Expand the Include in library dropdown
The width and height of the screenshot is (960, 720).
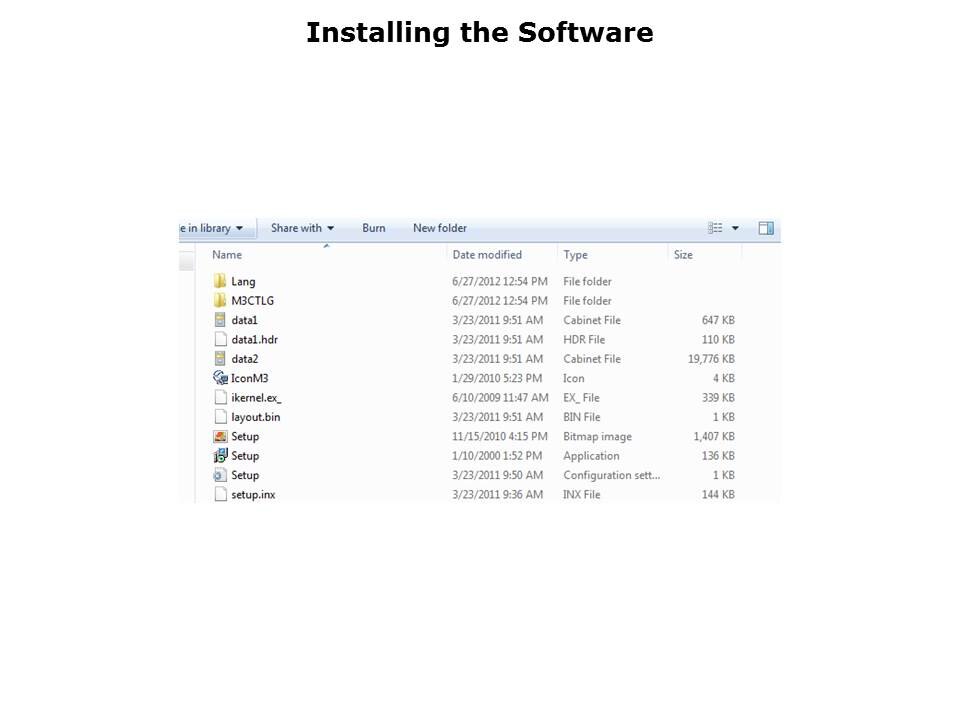[x=212, y=228]
